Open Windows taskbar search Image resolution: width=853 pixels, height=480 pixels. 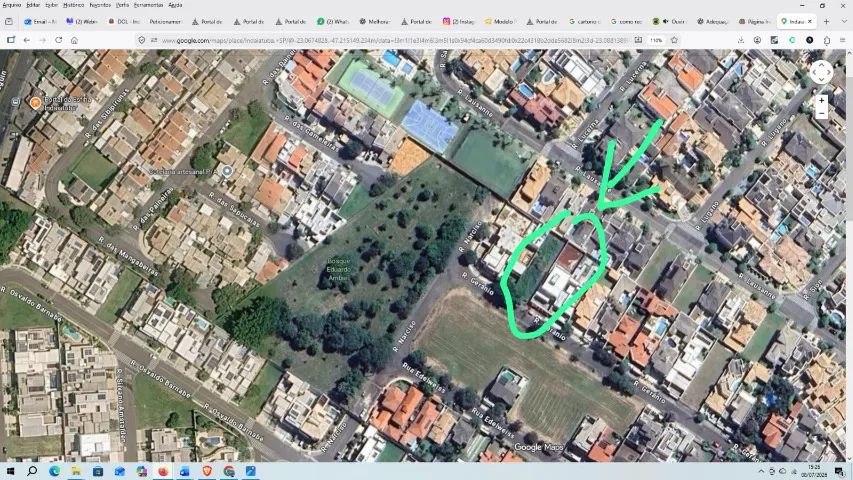coord(32,471)
